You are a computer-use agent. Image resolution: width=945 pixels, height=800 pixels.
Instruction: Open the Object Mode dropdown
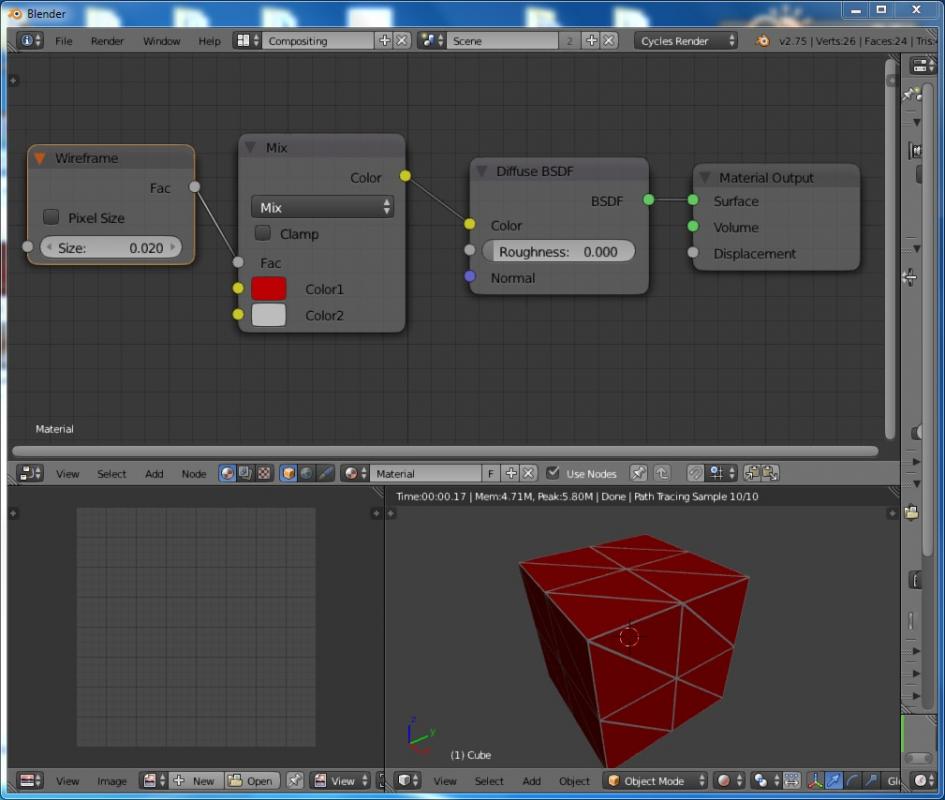pyautogui.click(x=655, y=781)
